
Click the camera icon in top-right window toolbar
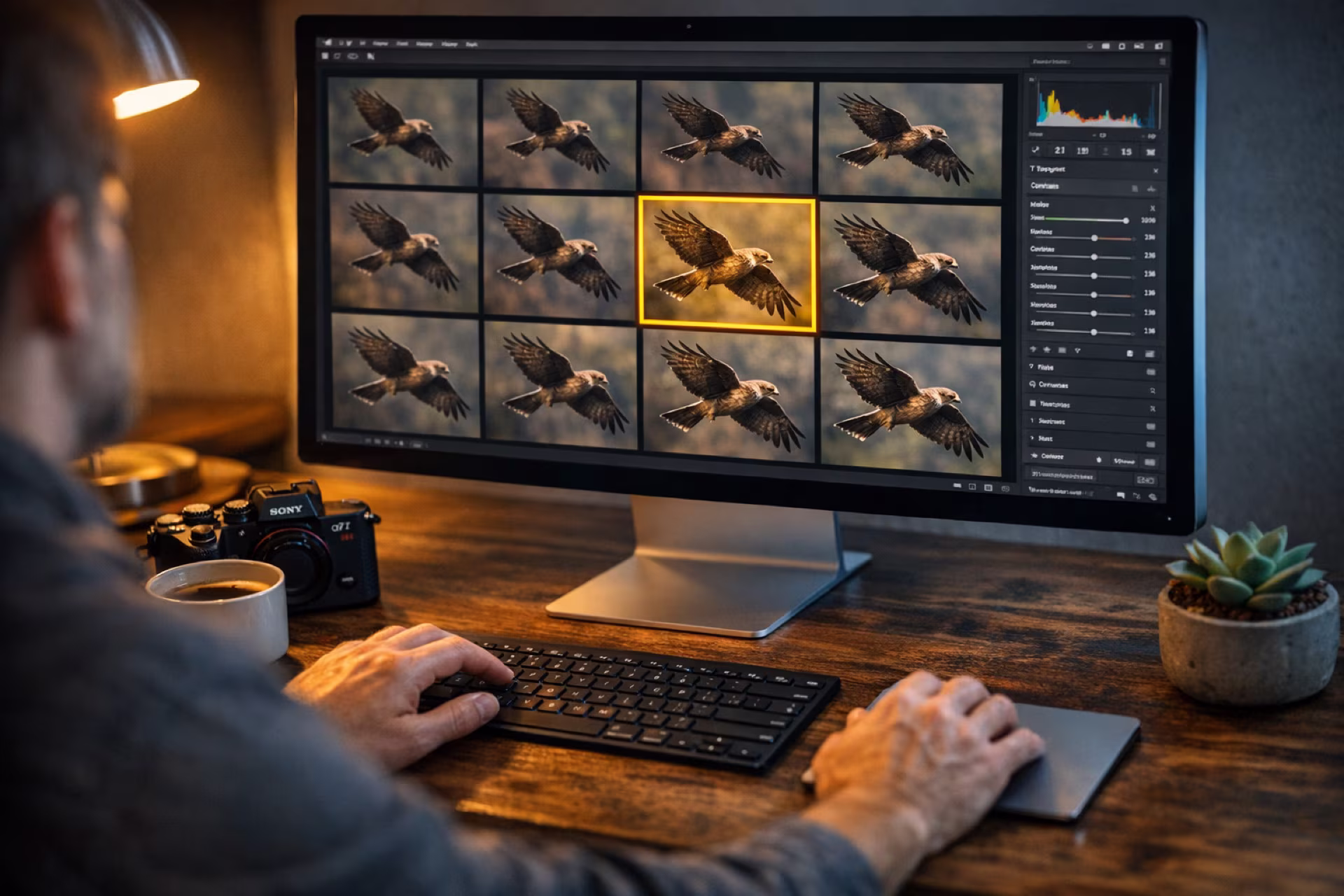(x=1159, y=46)
